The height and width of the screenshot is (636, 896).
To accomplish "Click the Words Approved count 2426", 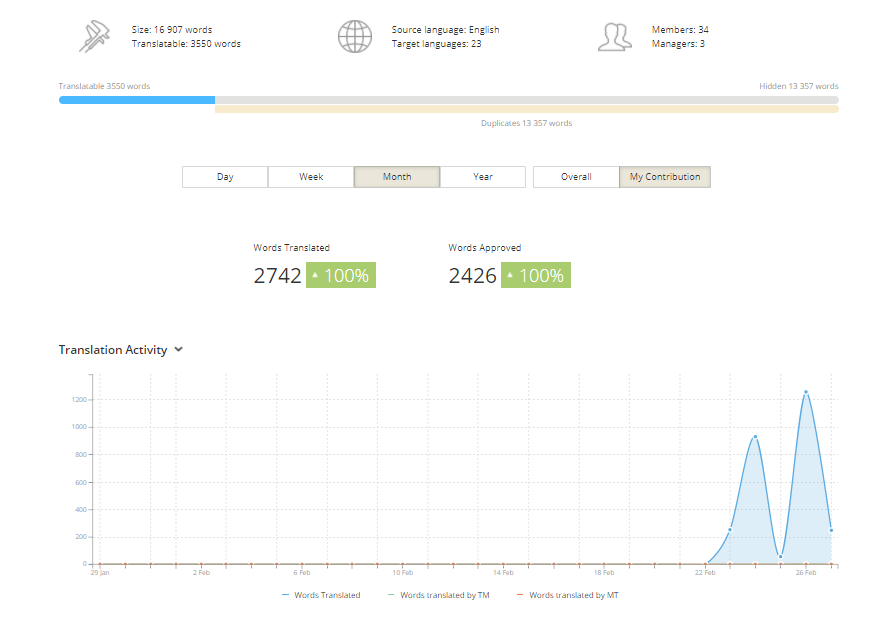I will point(473,275).
